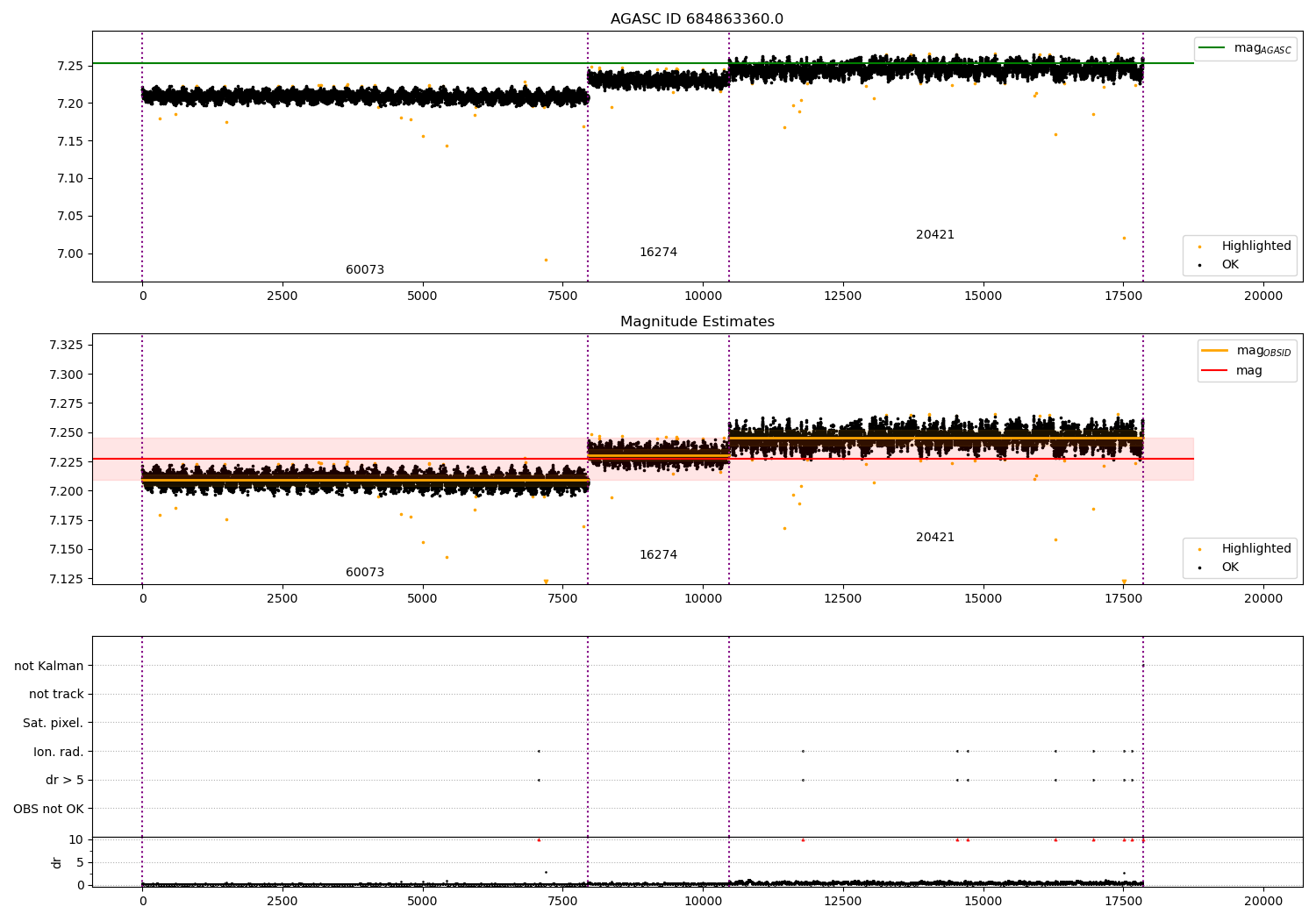Click the 'Magnitude Estimates' plot title
This screenshot has width=1316, height=921.
click(697, 322)
